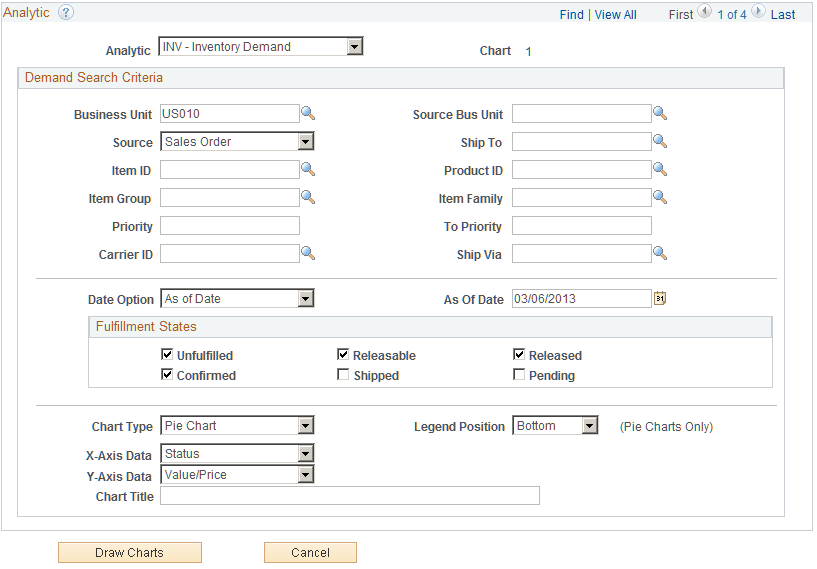Click the Chart Title input field

[x=350, y=496]
